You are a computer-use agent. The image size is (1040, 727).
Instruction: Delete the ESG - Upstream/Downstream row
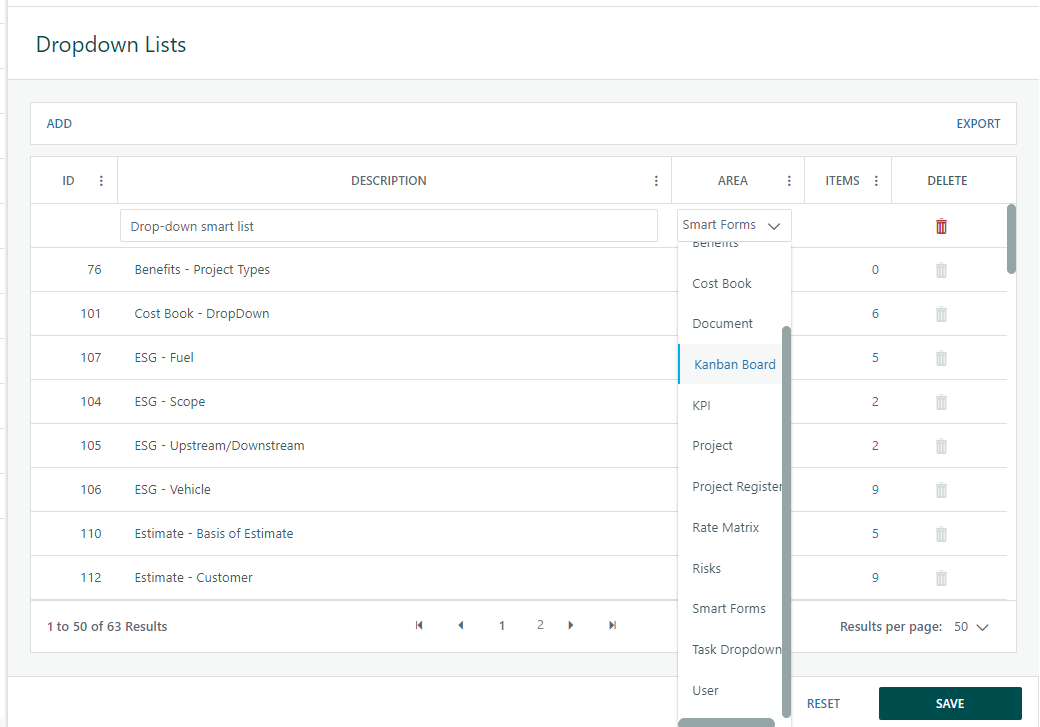941,446
